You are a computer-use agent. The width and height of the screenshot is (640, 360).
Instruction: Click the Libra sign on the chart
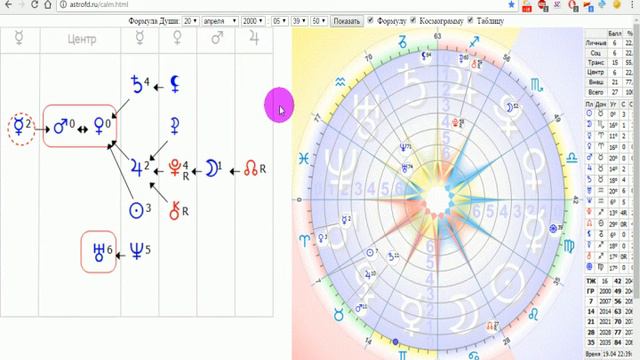coord(572,158)
